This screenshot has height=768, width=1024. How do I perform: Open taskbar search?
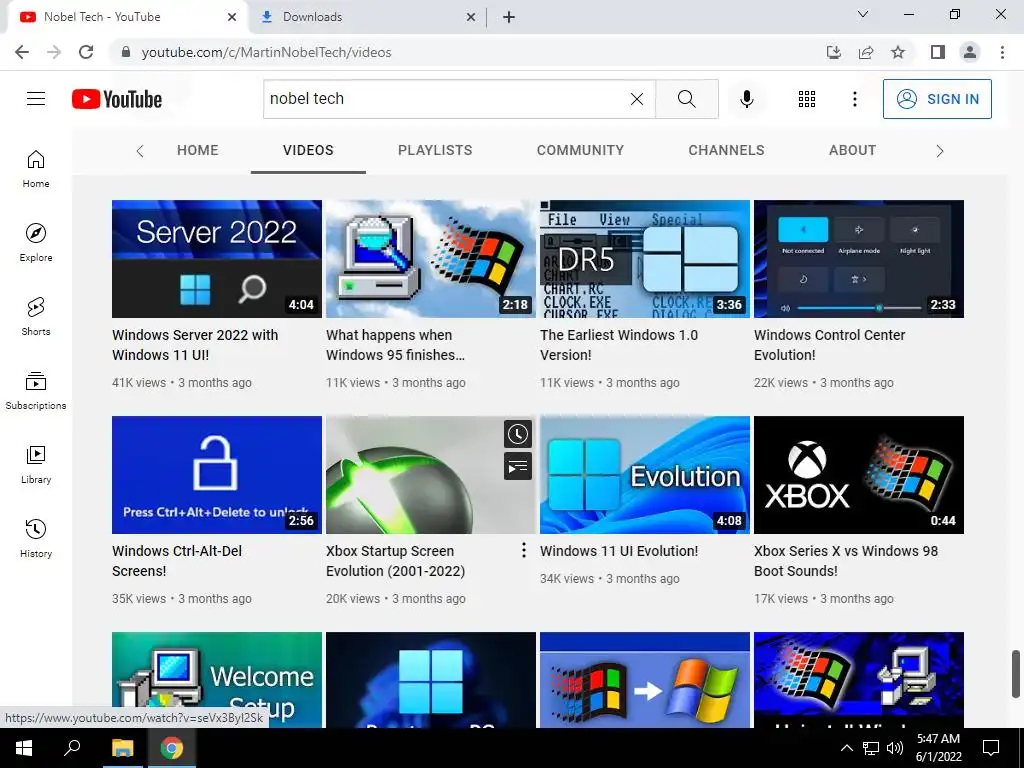(72, 748)
